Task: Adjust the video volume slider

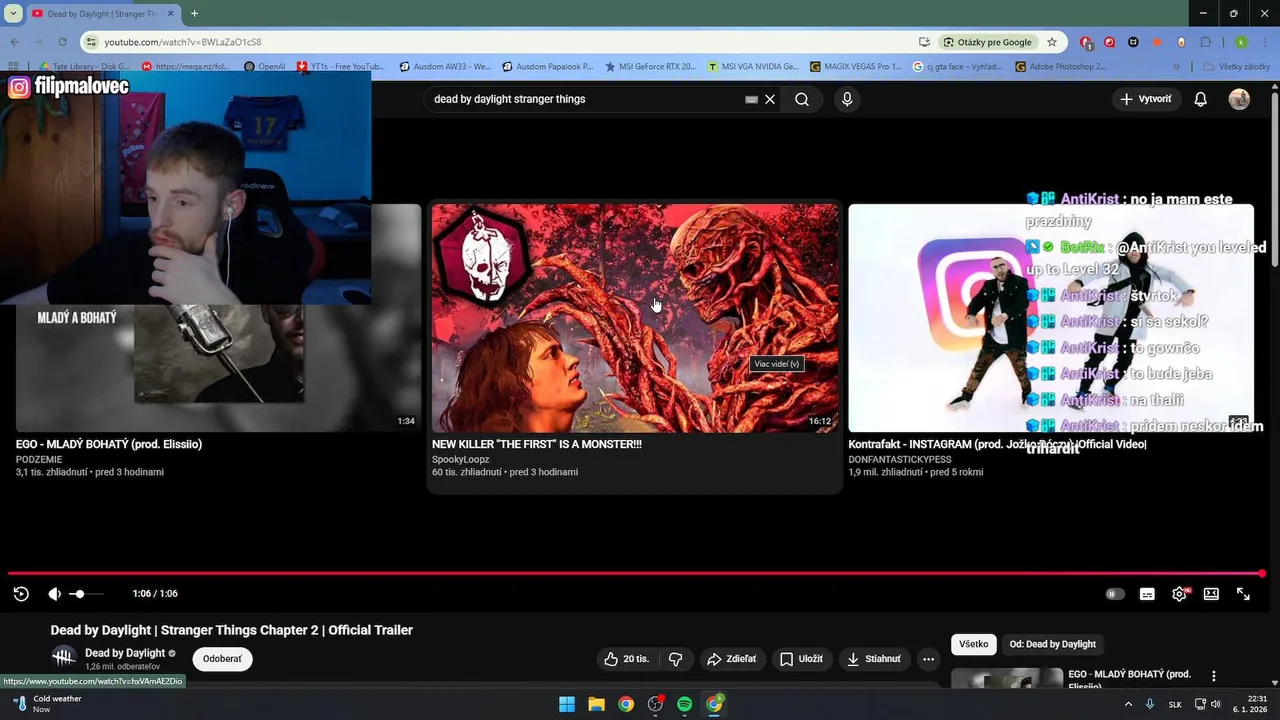Action: click(86, 594)
